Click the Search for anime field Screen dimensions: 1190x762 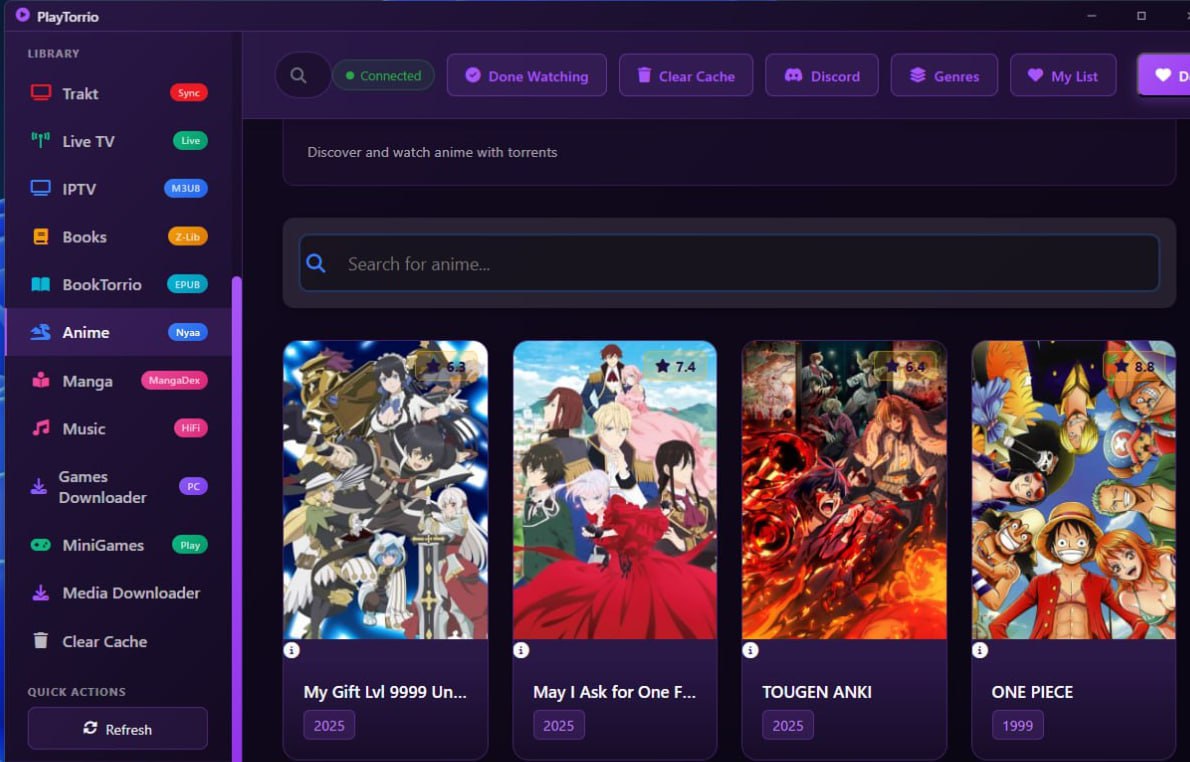[740, 264]
